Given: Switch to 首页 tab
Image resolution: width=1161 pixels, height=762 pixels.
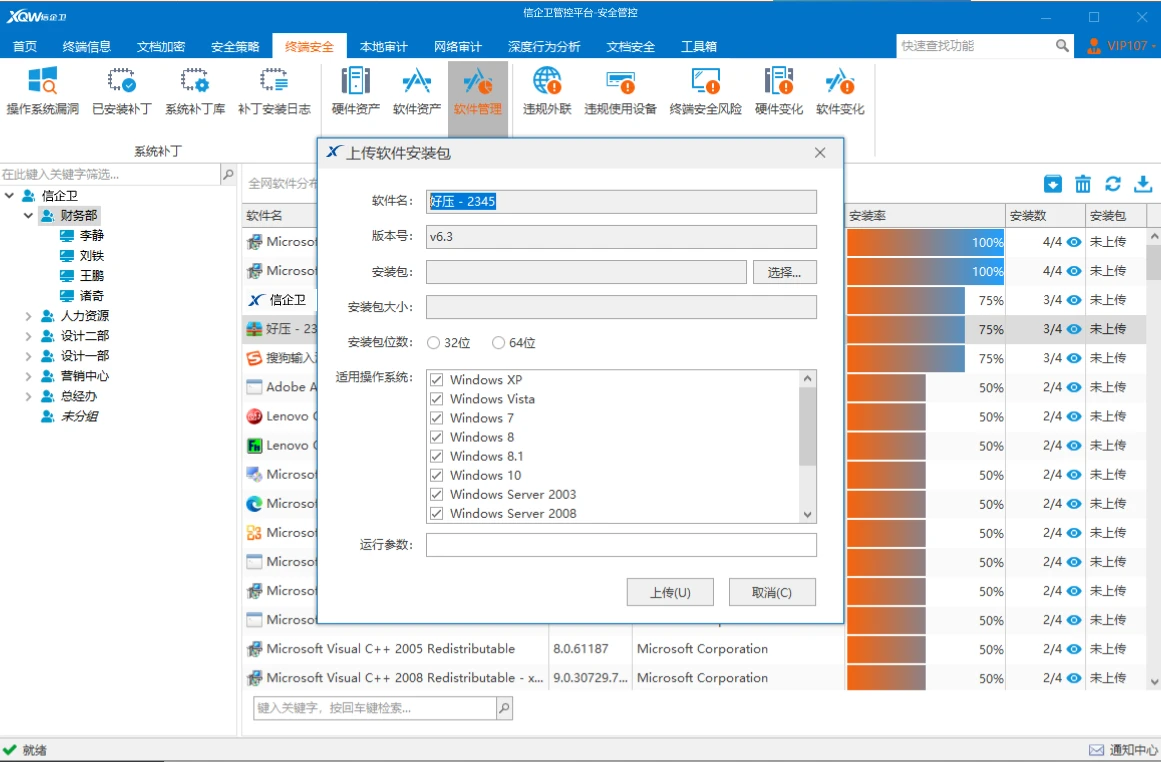Looking at the screenshot, I should click(24, 47).
